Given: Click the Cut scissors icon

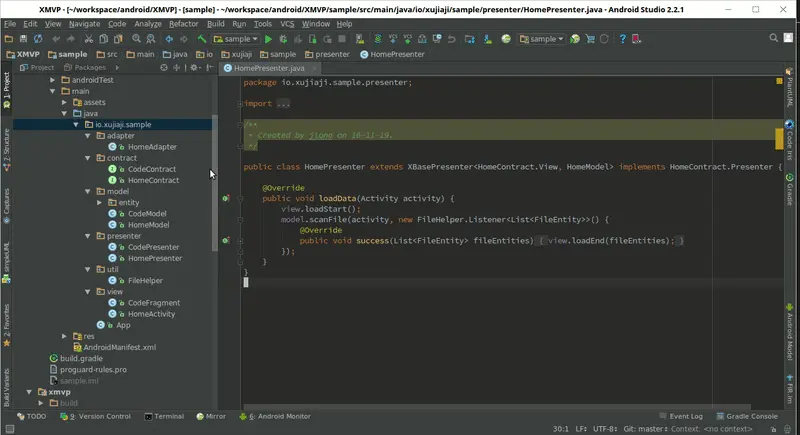Looking at the screenshot, I should pyautogui.click(x=88, y=39).
